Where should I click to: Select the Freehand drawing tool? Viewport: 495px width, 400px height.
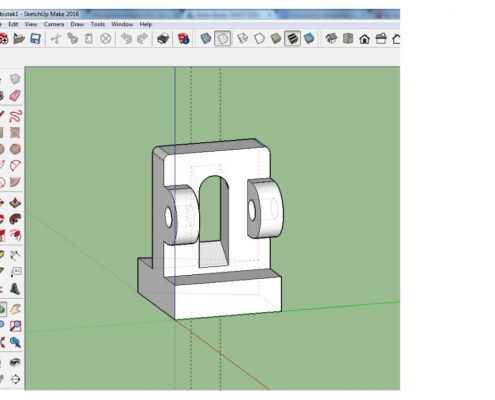pyautogui.click(x=15, y=116)
